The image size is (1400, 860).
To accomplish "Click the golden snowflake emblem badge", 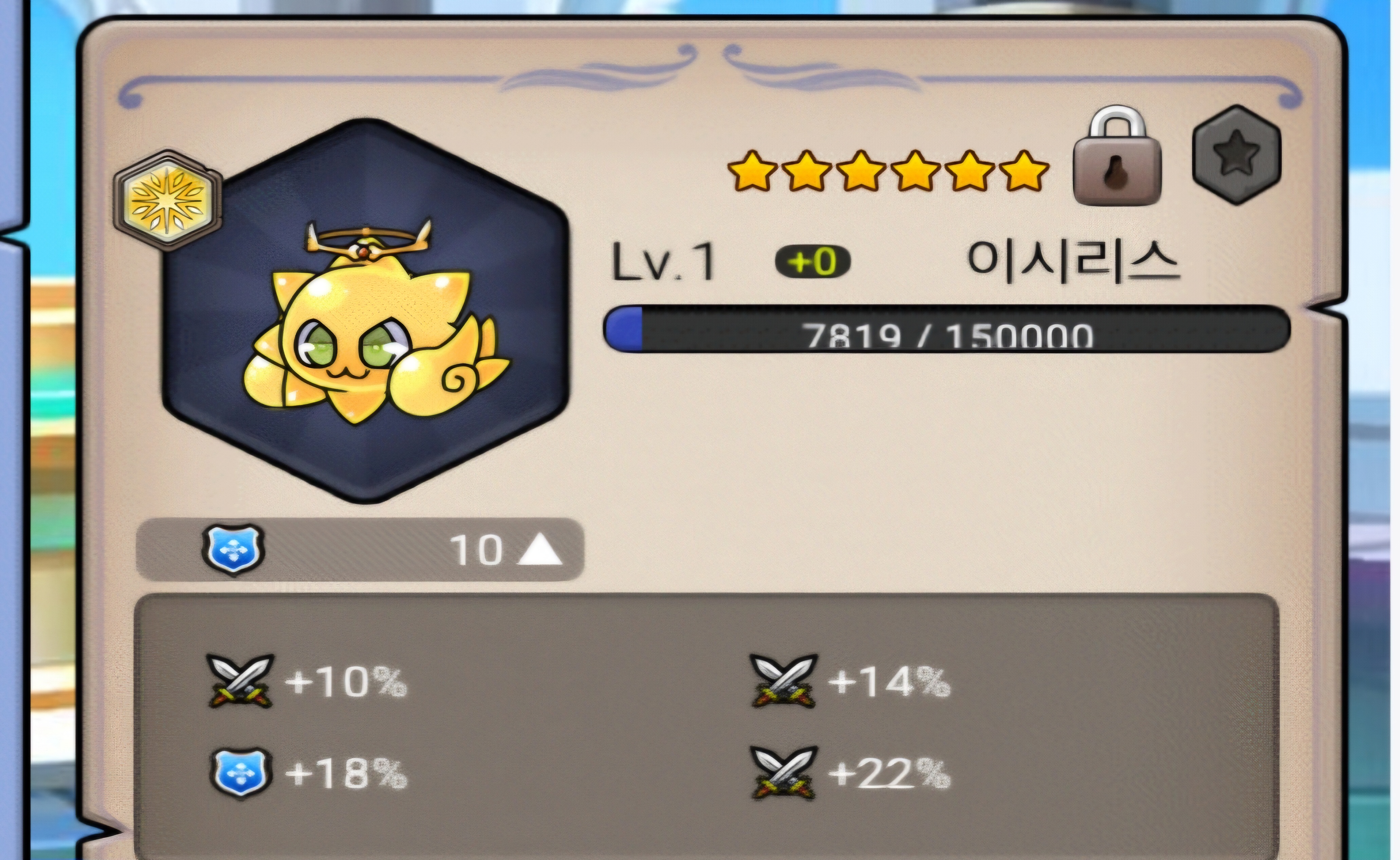I will pyautogui.click(x=168, y=200).
